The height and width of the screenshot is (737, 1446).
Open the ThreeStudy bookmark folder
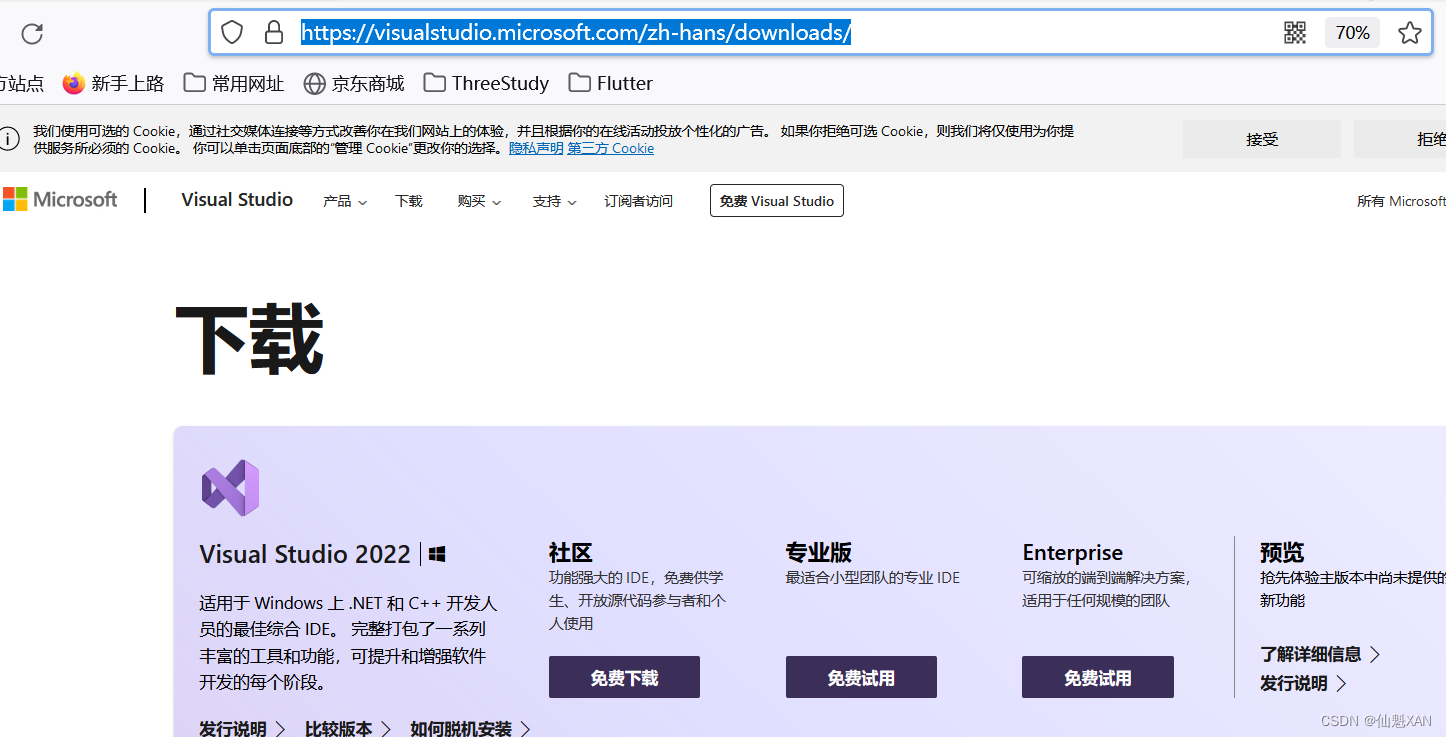tap(486, 83)
